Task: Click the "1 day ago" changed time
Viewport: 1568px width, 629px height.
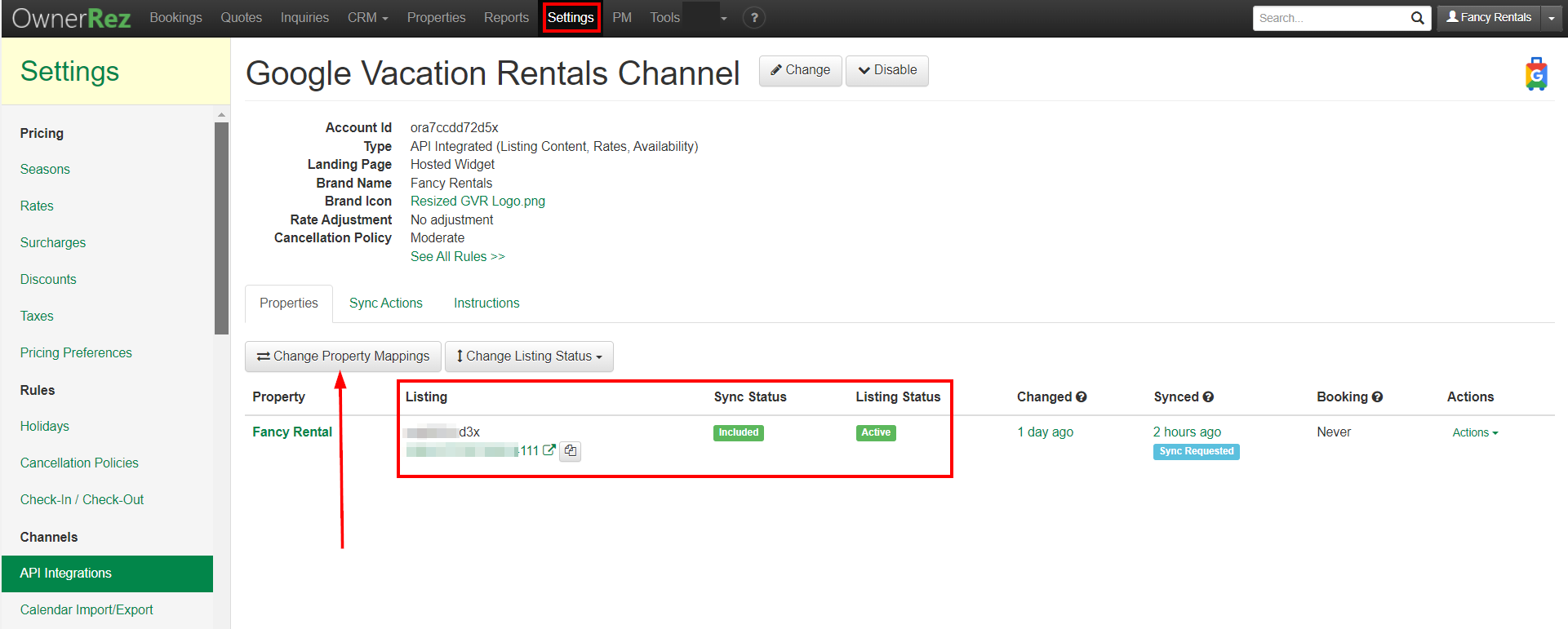Action: pyautogui.click(x=1045, y=432)
